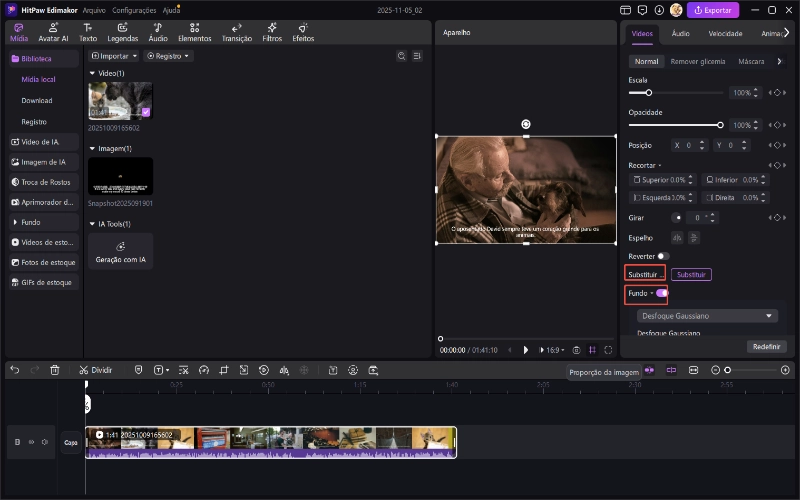
Task: Toggle Opacidade keyframe diamond
Action: 777,125
